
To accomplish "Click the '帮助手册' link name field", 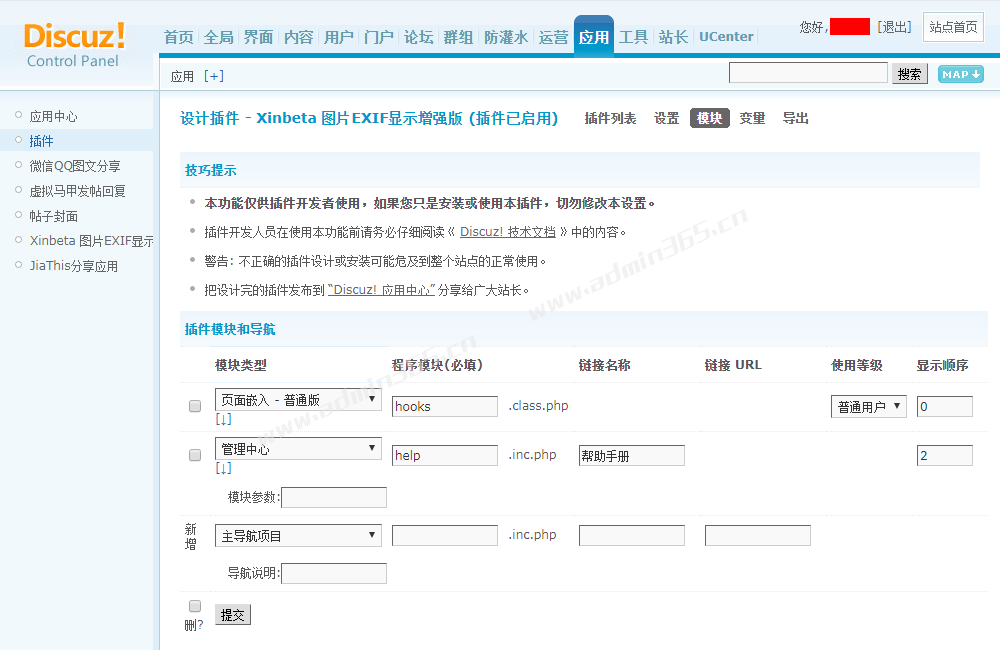I will tap(631, 455).
